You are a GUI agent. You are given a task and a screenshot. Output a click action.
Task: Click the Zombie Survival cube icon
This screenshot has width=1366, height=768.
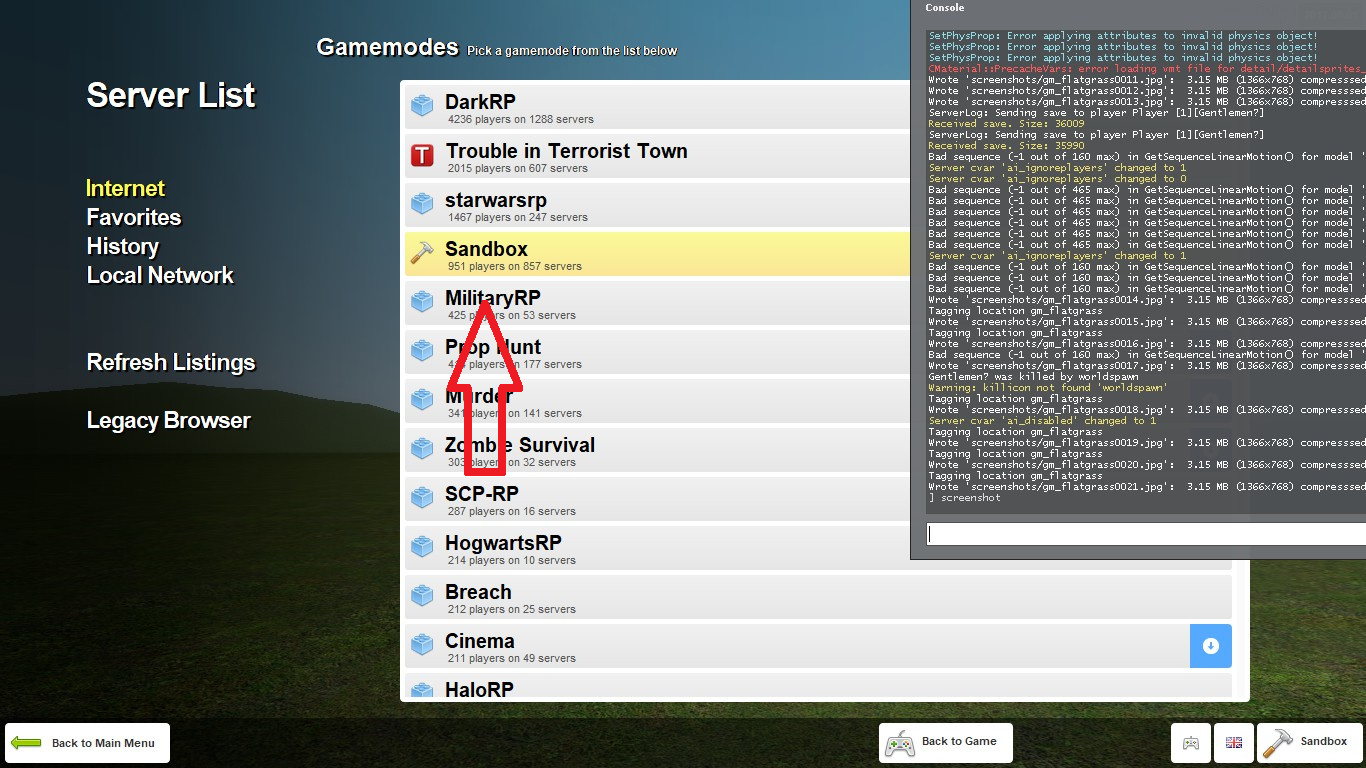[422, 449]
